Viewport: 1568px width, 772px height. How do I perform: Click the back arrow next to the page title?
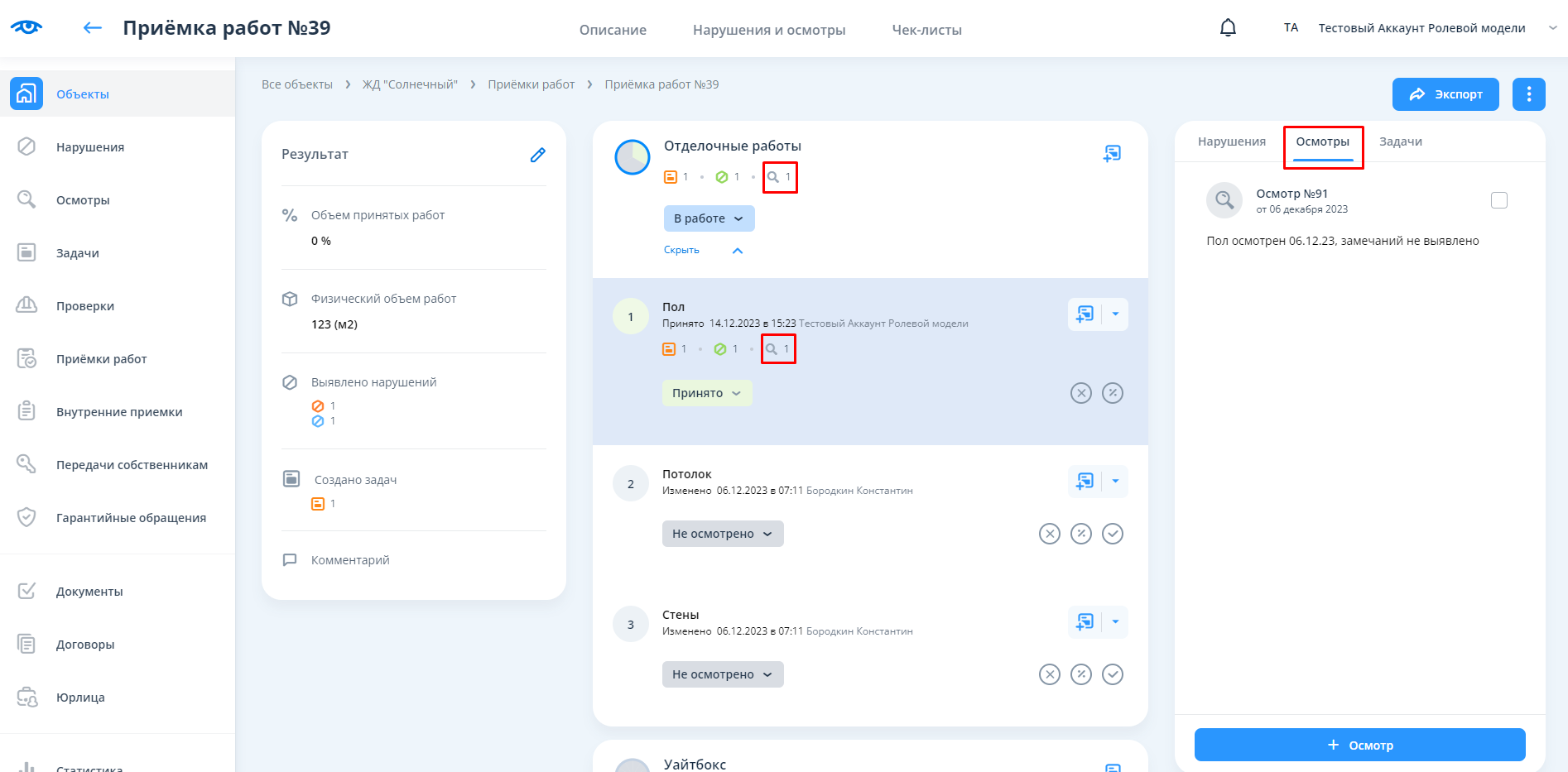point(92,28)
